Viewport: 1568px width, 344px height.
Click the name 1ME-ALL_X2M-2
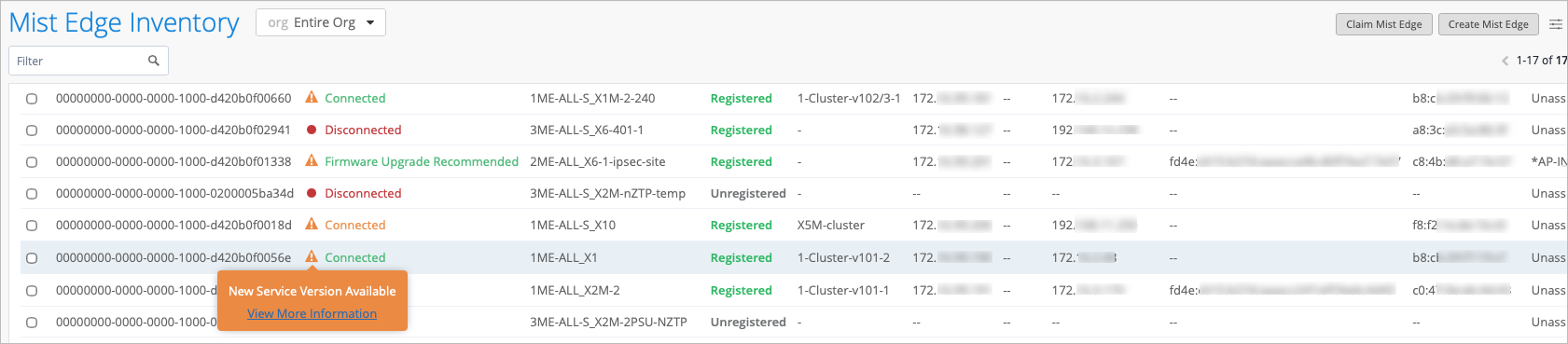click(575, 290)
